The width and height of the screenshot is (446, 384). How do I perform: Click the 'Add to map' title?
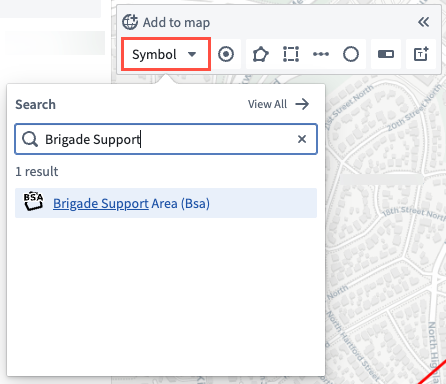coord(176,23)
